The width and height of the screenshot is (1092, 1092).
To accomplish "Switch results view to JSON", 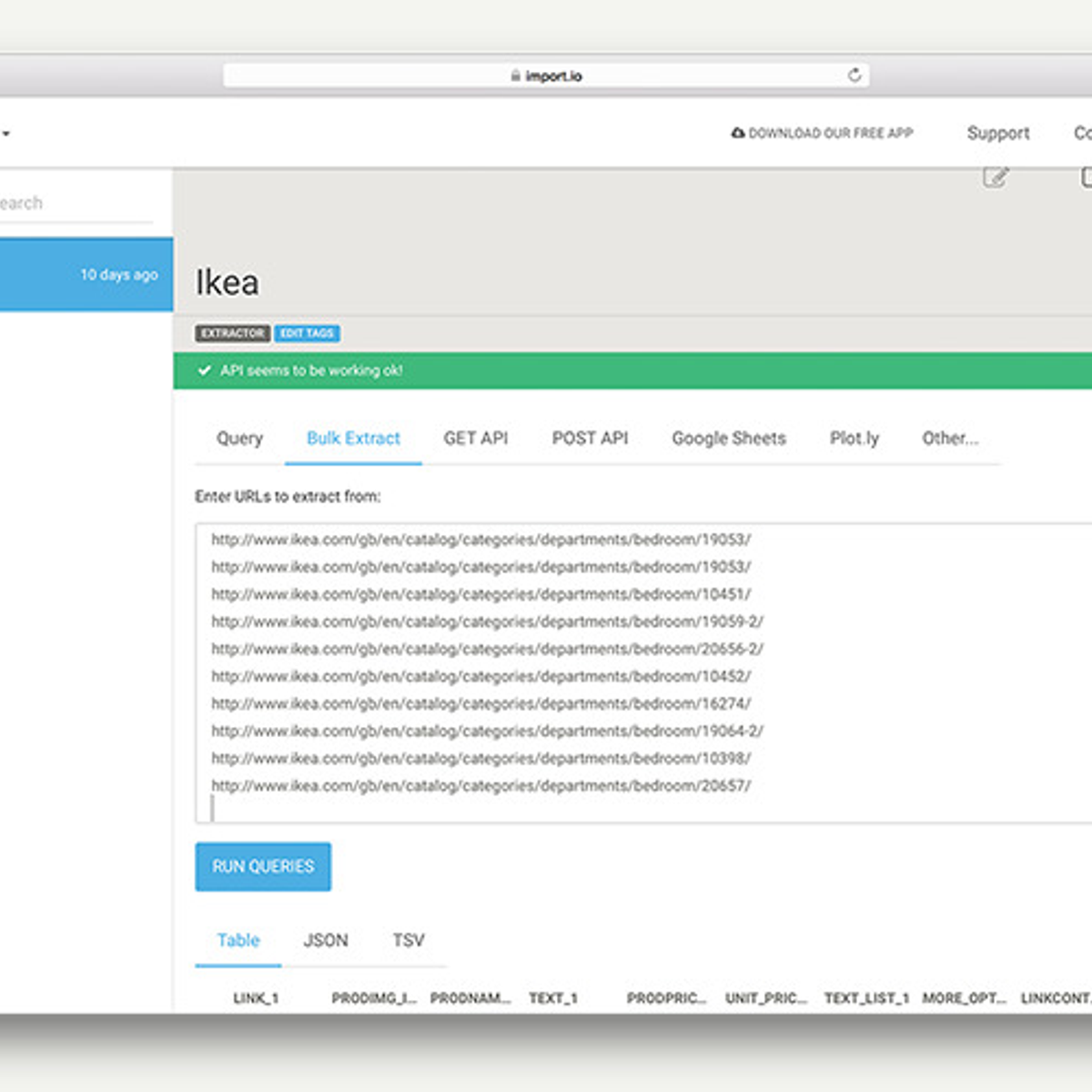I will coord(326,940).
